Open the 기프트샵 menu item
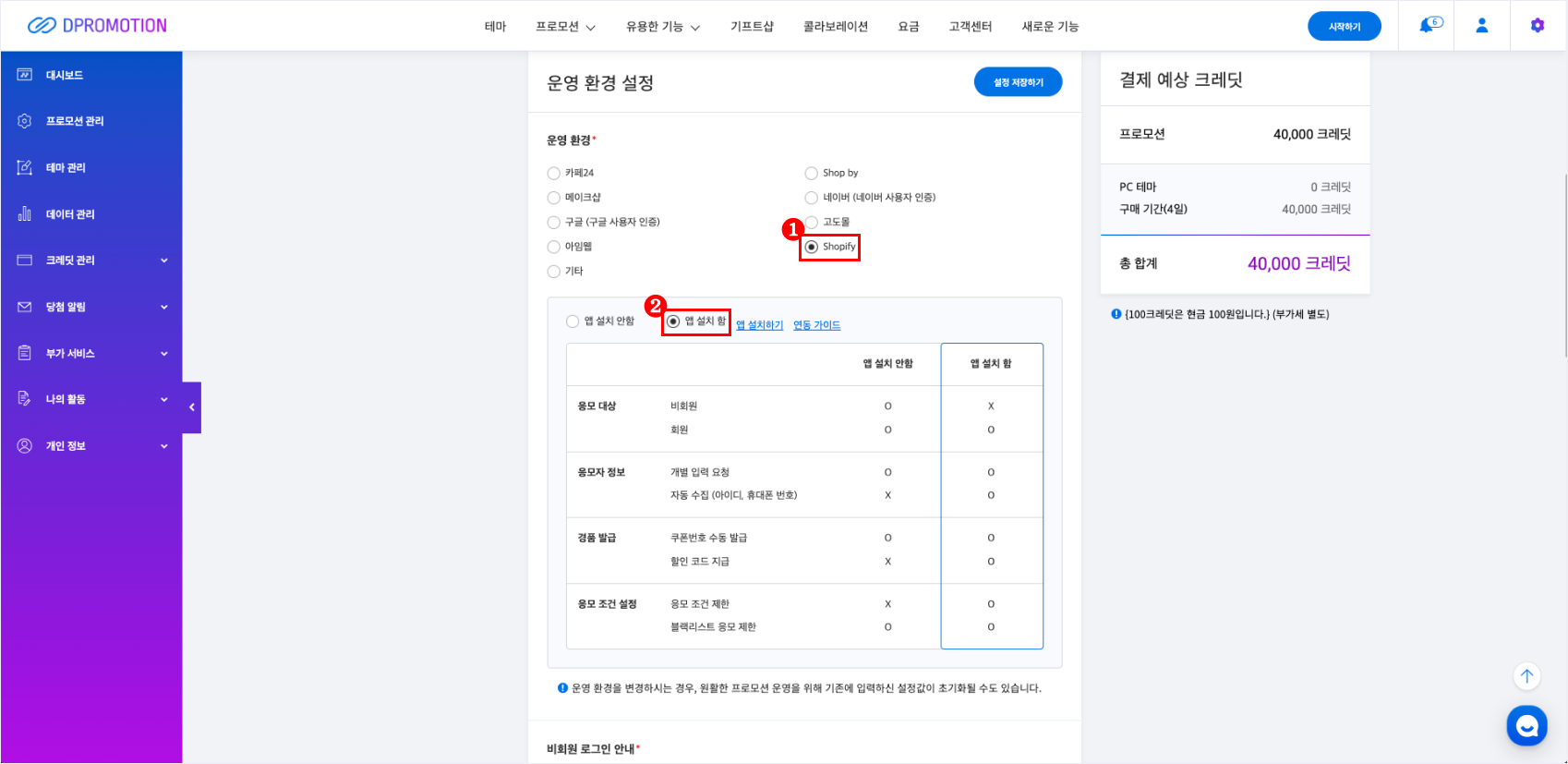 [x=752, y=27]
